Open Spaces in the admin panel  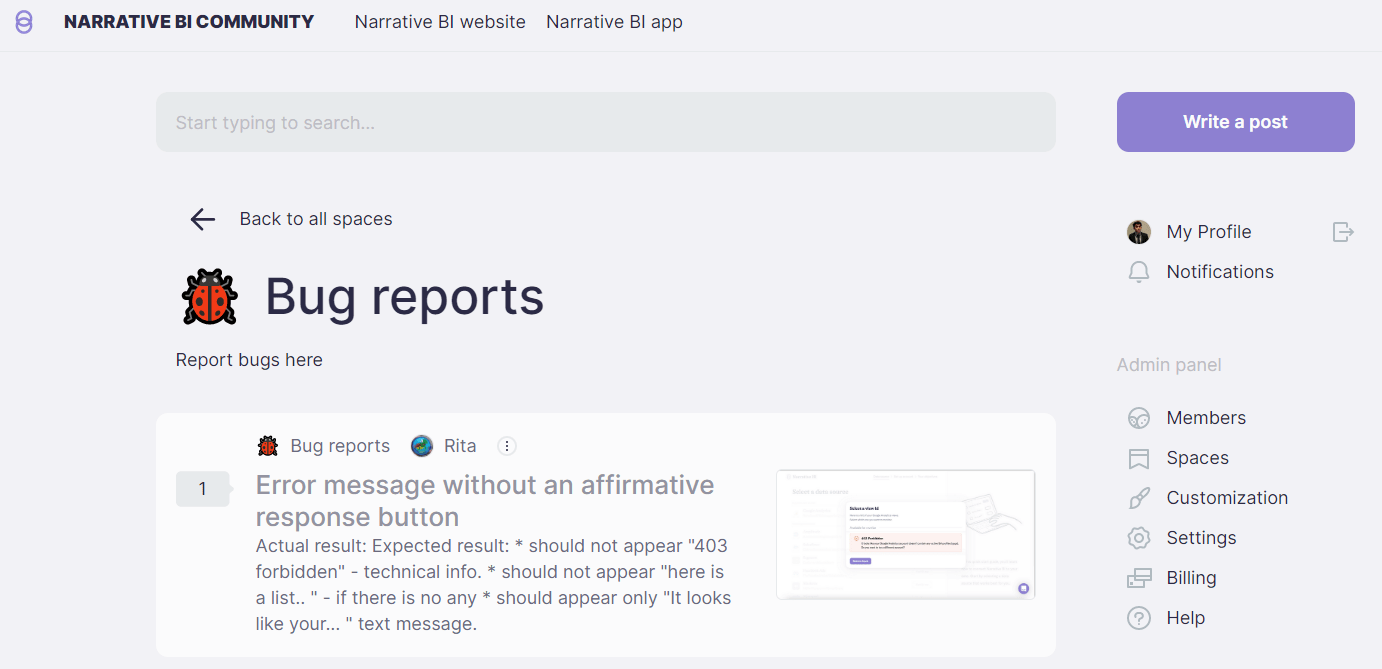coord(1198,458)
